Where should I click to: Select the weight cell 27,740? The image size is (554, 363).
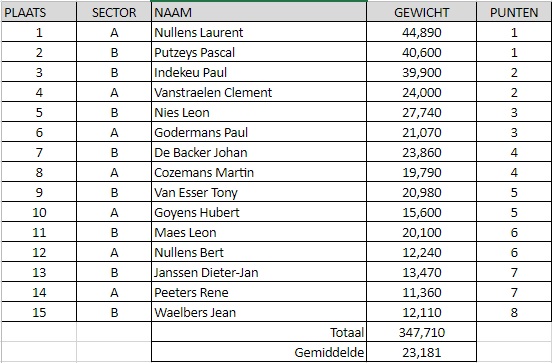coord(422,112)
